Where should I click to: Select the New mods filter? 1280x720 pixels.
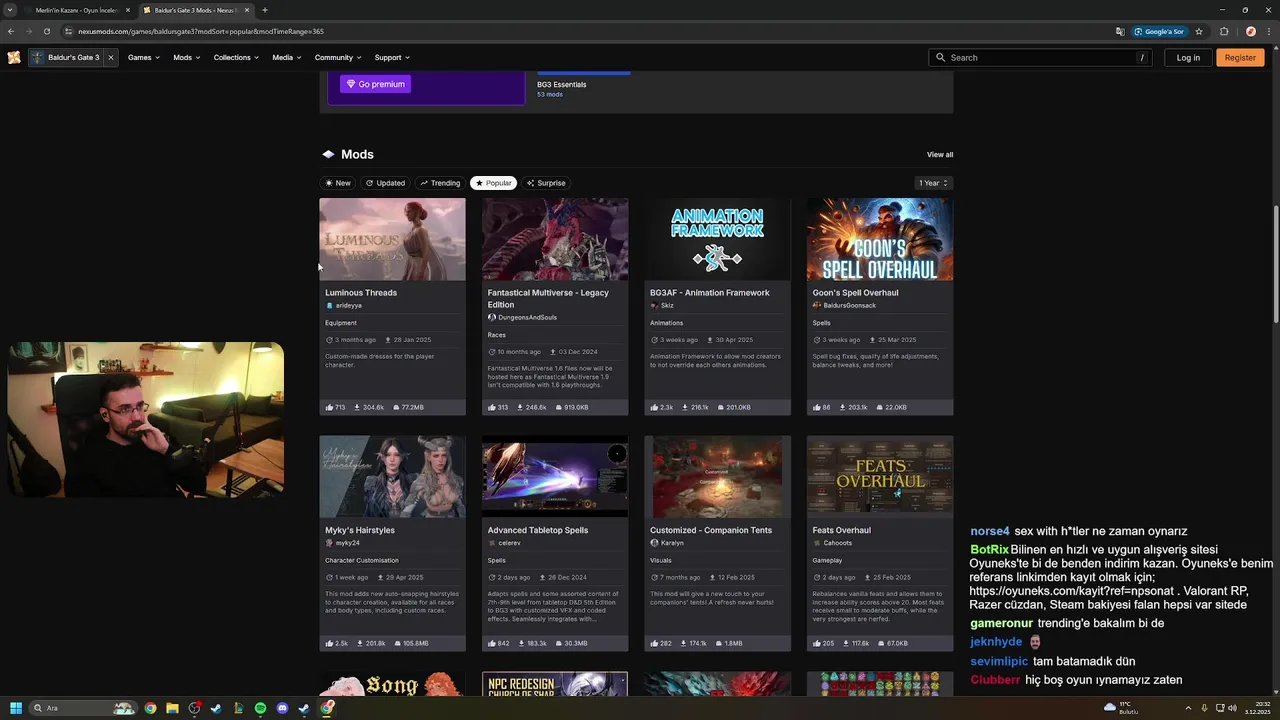pos(338,183)
